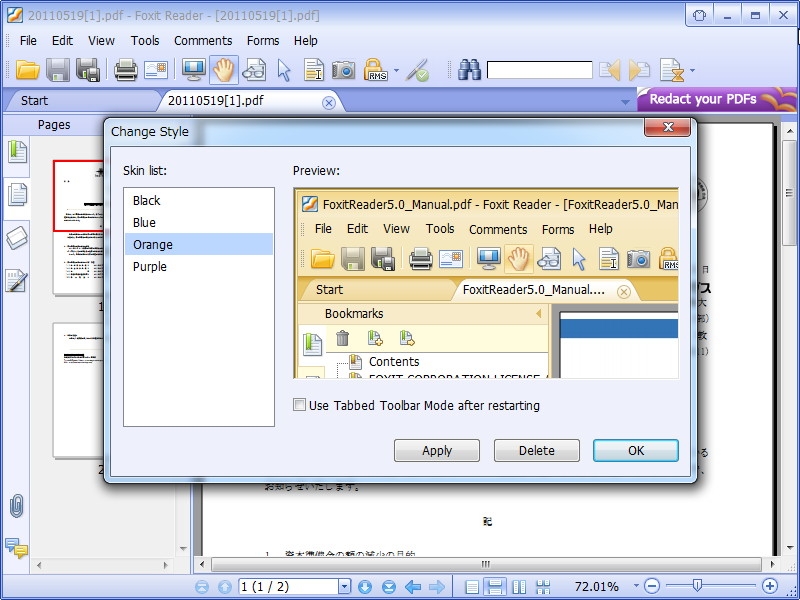Open the Layers side panel icon
The width and height of the screenshot is (800, 600).
click(17, 238)
